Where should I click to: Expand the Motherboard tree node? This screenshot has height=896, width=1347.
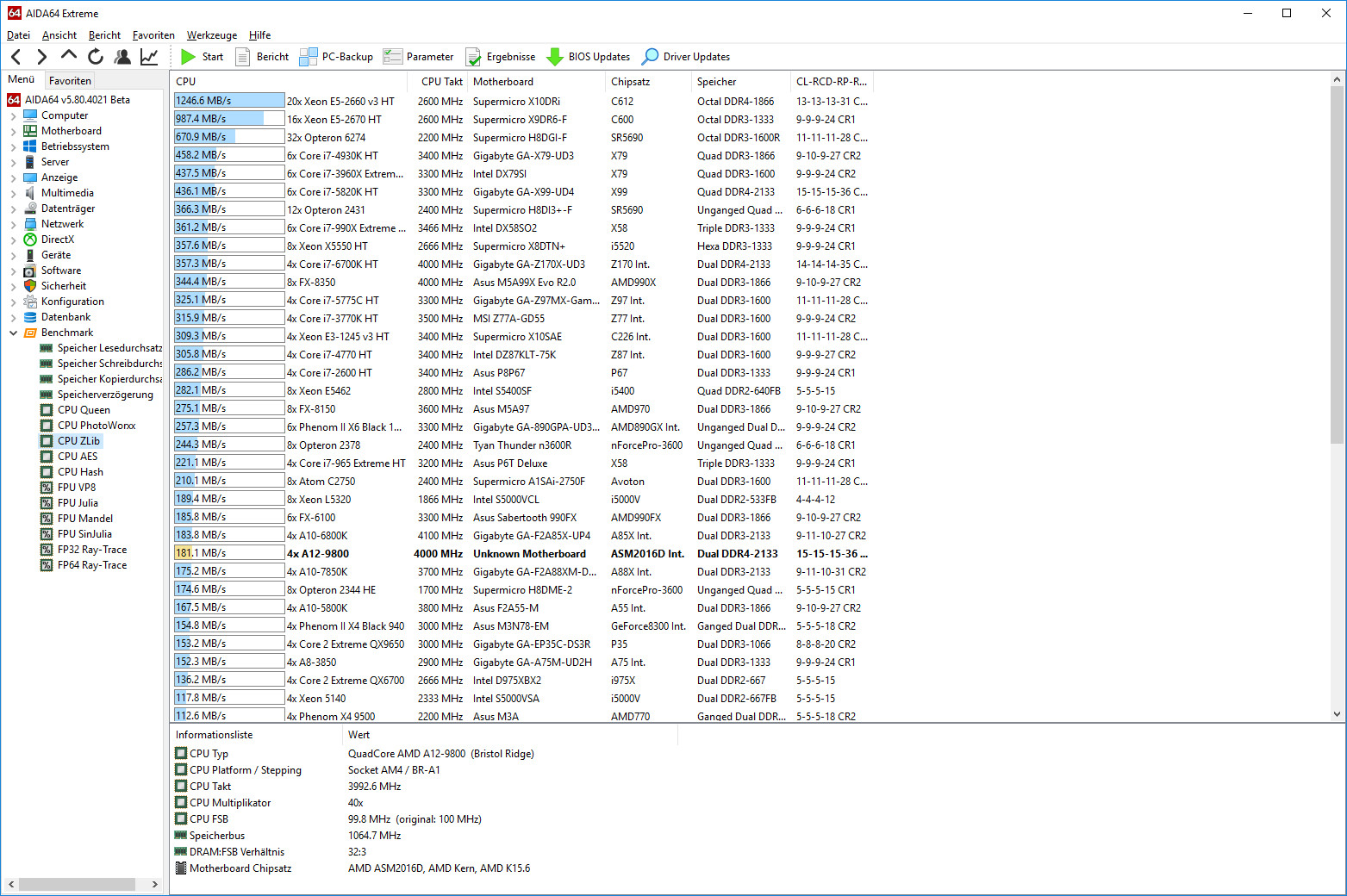[13, 131]
